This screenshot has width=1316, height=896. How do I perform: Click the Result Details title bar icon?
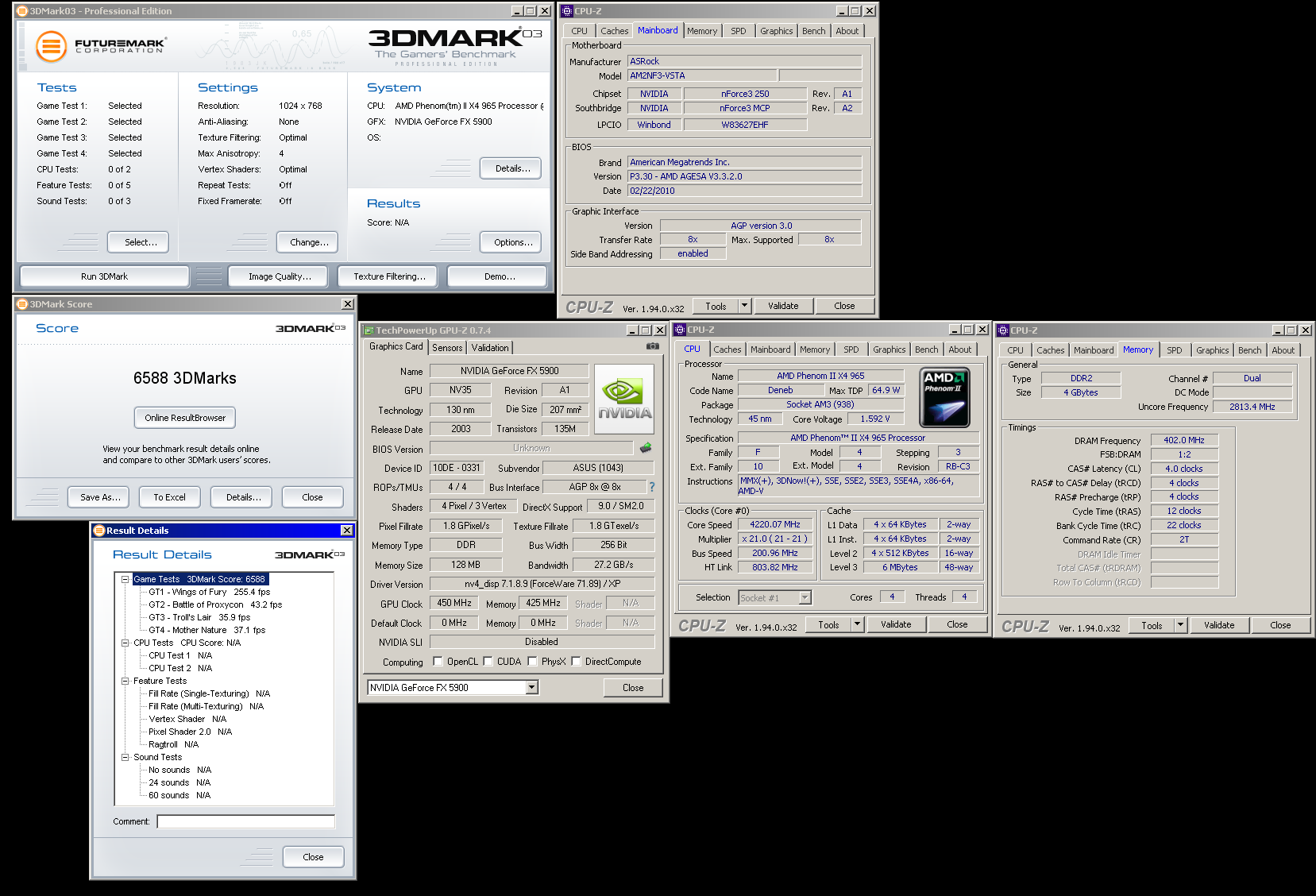[x=99, y=531]
